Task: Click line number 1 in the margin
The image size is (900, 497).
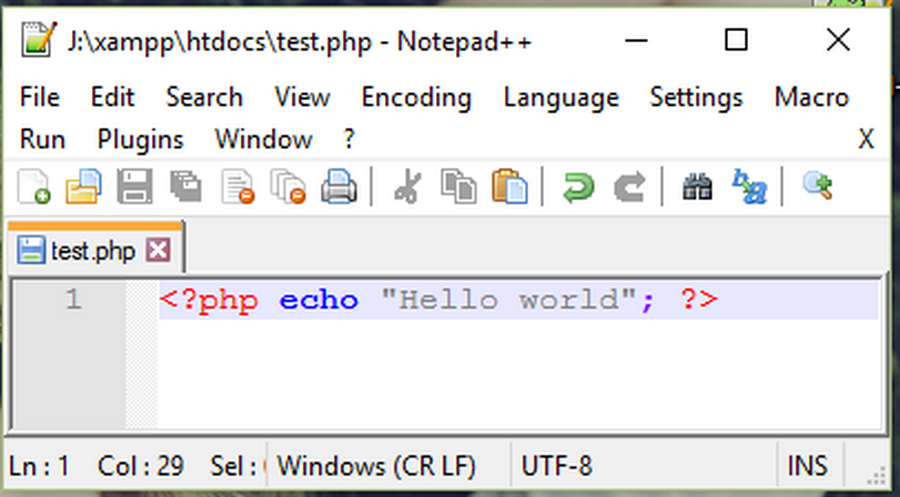Action: tap(73, 300)
